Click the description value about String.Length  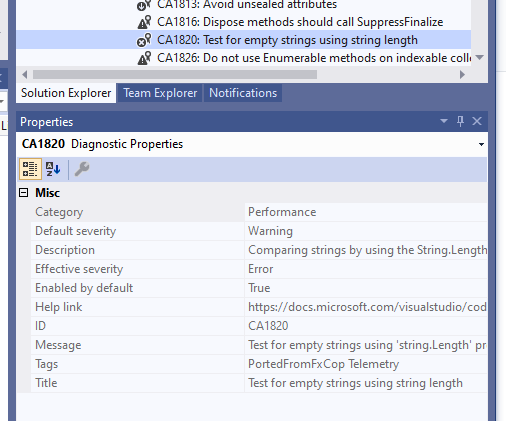[366, 250]
